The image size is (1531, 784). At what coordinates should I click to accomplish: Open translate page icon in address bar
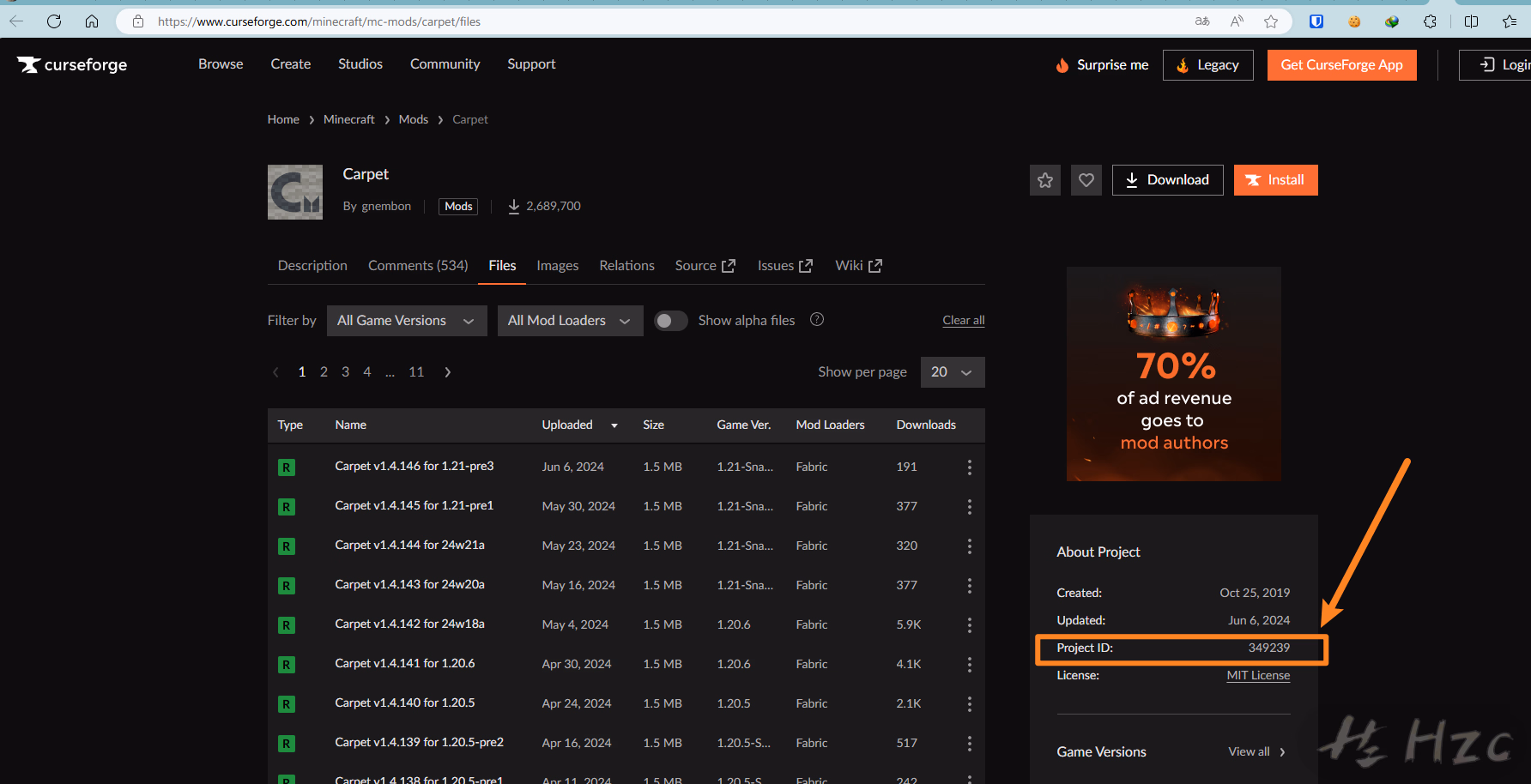click(1202, 21)
